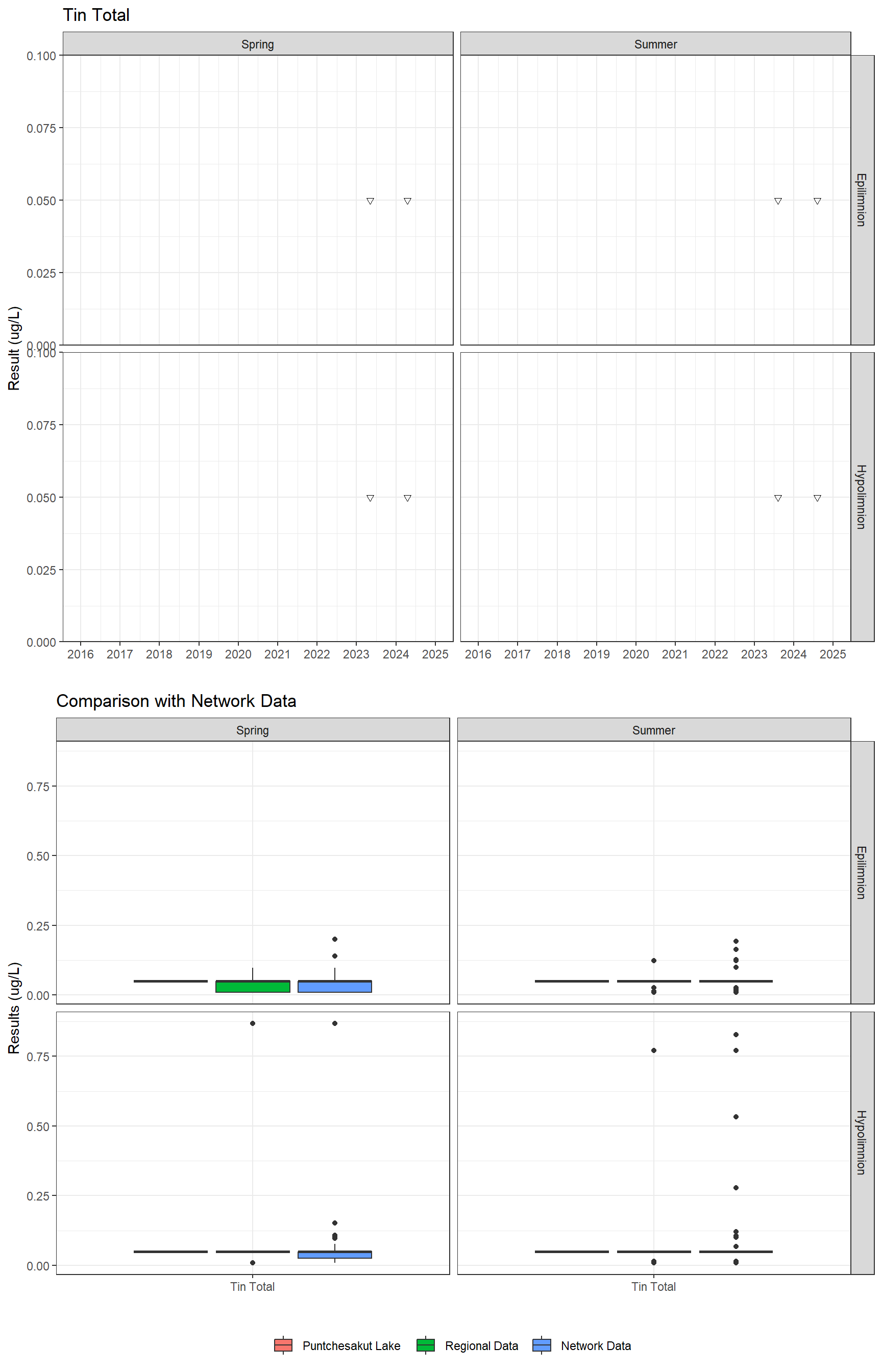
Task: Click the 2020 x-axis label under Spring
Action: point(238,654)
